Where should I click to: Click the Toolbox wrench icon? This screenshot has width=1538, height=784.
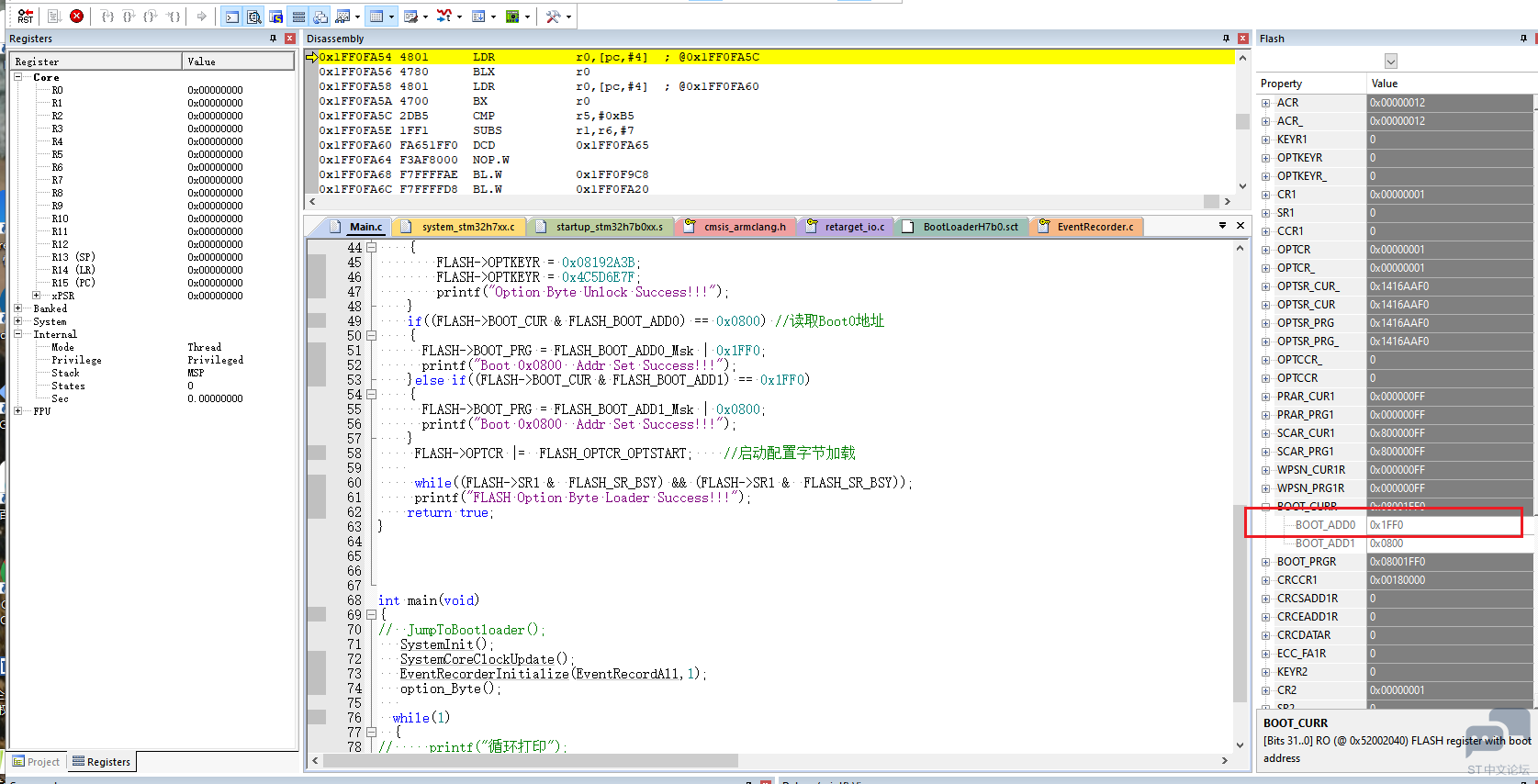pos(553,16)
